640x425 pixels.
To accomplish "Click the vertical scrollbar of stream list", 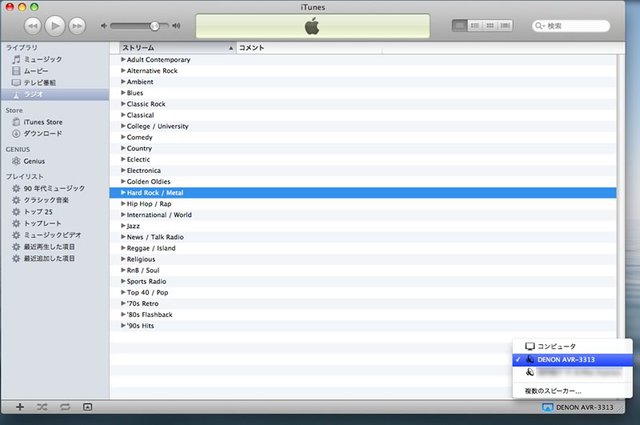I will (620, 196).
